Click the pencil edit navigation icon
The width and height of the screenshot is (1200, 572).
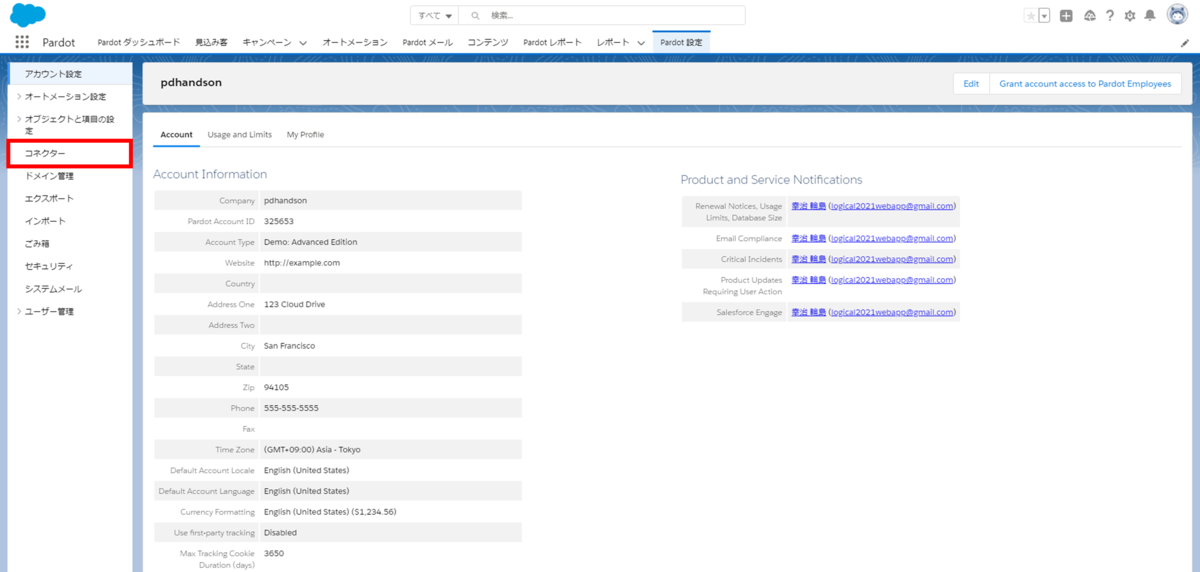click(1185, 43)
